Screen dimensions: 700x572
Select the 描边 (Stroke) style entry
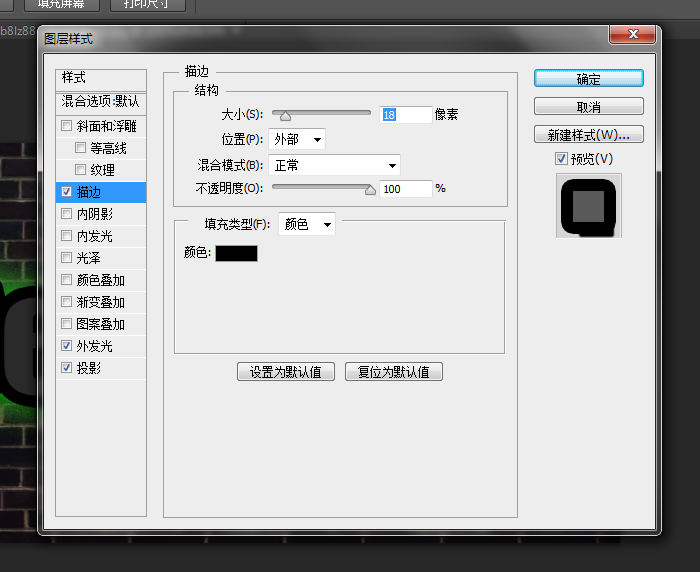[101, 192]
